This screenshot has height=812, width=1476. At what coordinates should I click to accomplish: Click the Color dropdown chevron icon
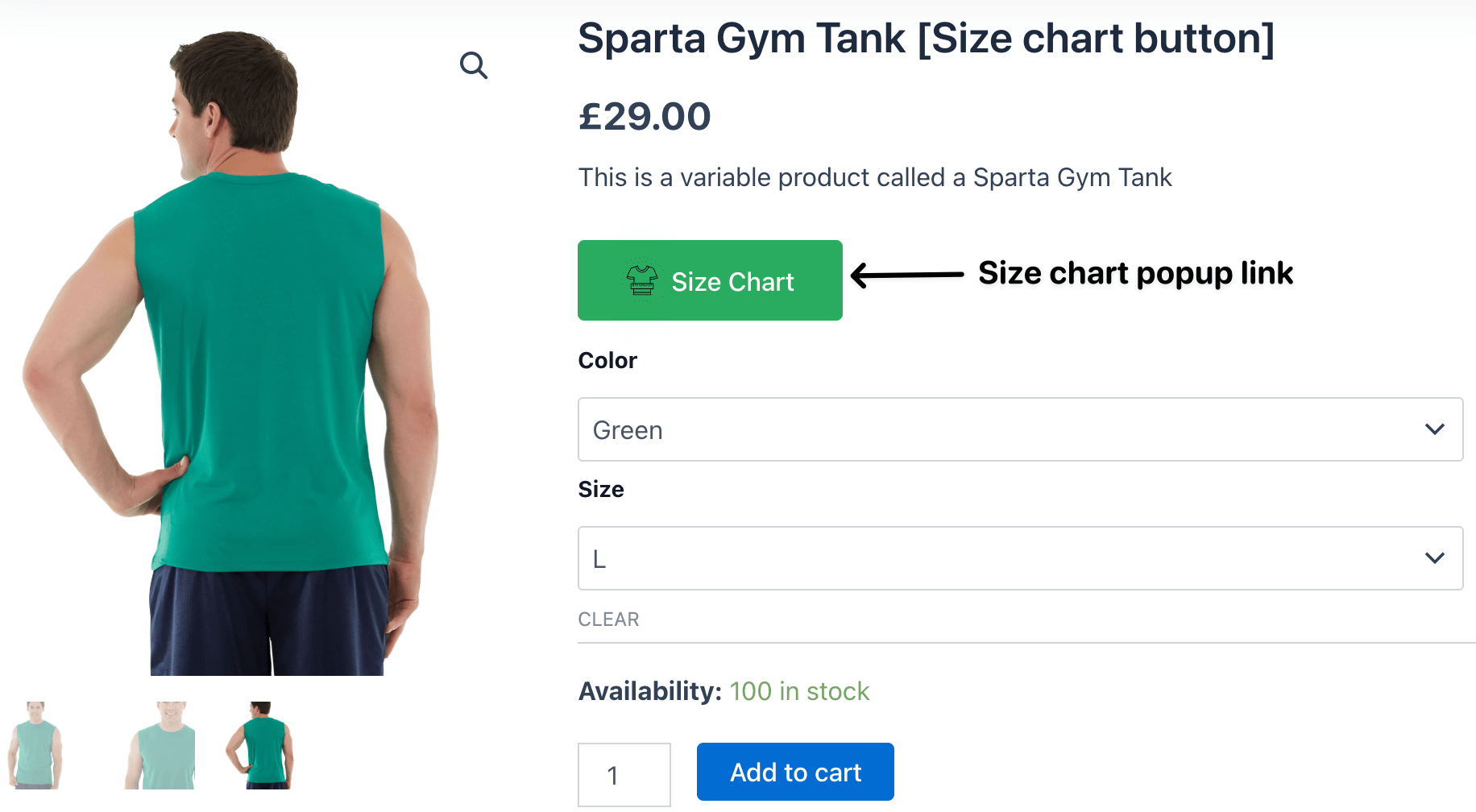click(x=1434, y=429)
